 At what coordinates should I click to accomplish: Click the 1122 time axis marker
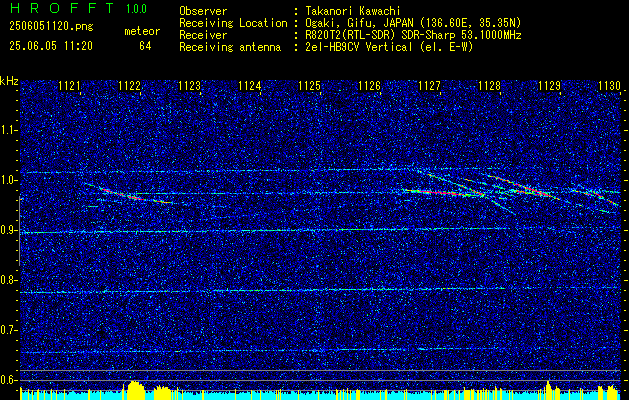[x=130, y=86]
